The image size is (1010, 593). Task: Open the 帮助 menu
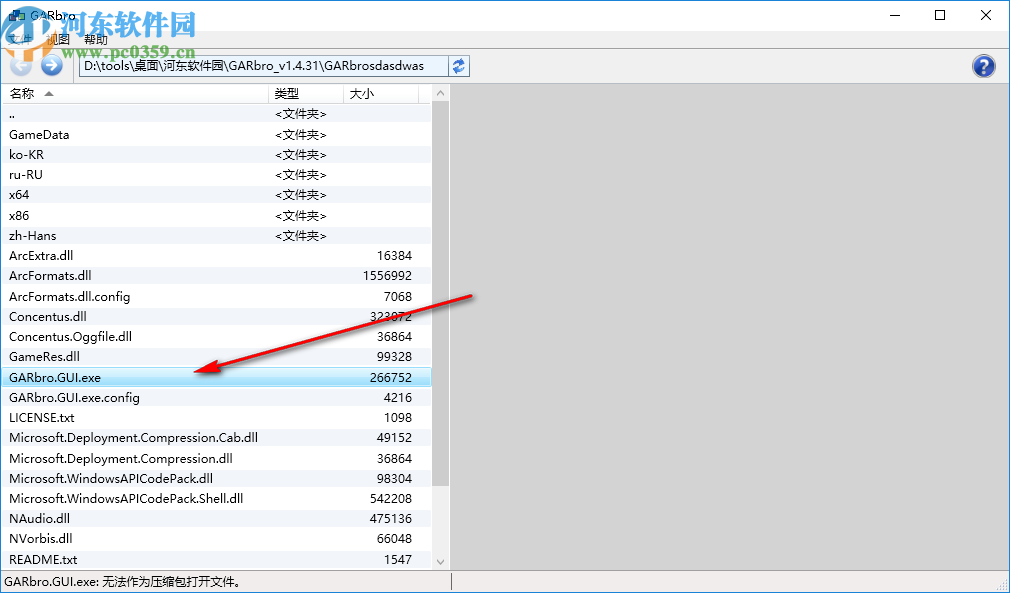(95, 39)
